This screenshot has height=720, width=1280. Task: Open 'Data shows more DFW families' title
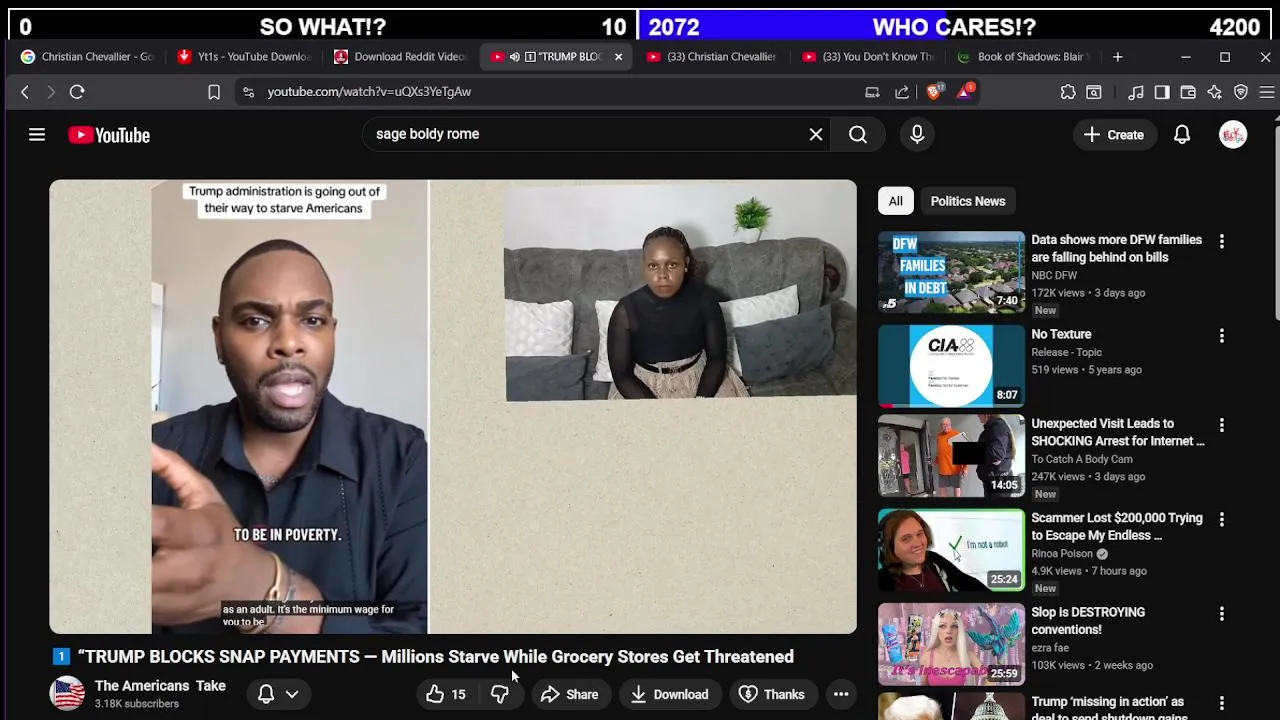click(x=1116, y=248)
